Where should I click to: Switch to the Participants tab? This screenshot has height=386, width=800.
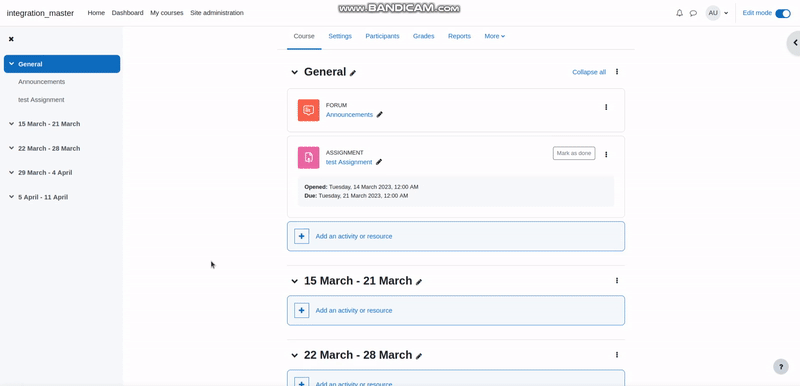[382, 36]
